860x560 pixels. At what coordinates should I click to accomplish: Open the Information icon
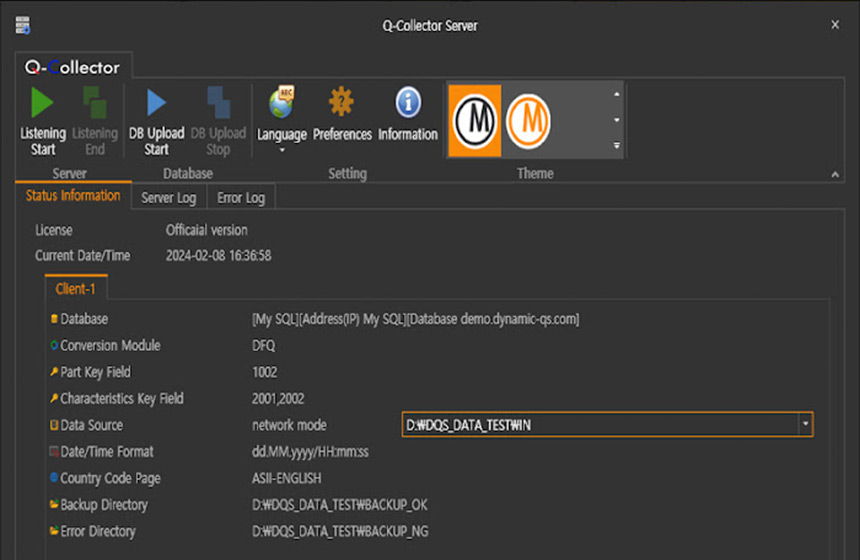point(408,103)
